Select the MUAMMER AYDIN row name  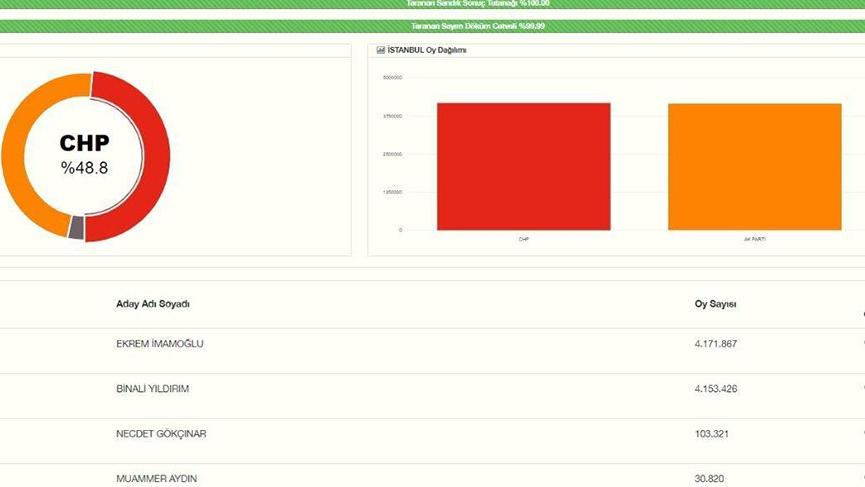coord(156,479)
